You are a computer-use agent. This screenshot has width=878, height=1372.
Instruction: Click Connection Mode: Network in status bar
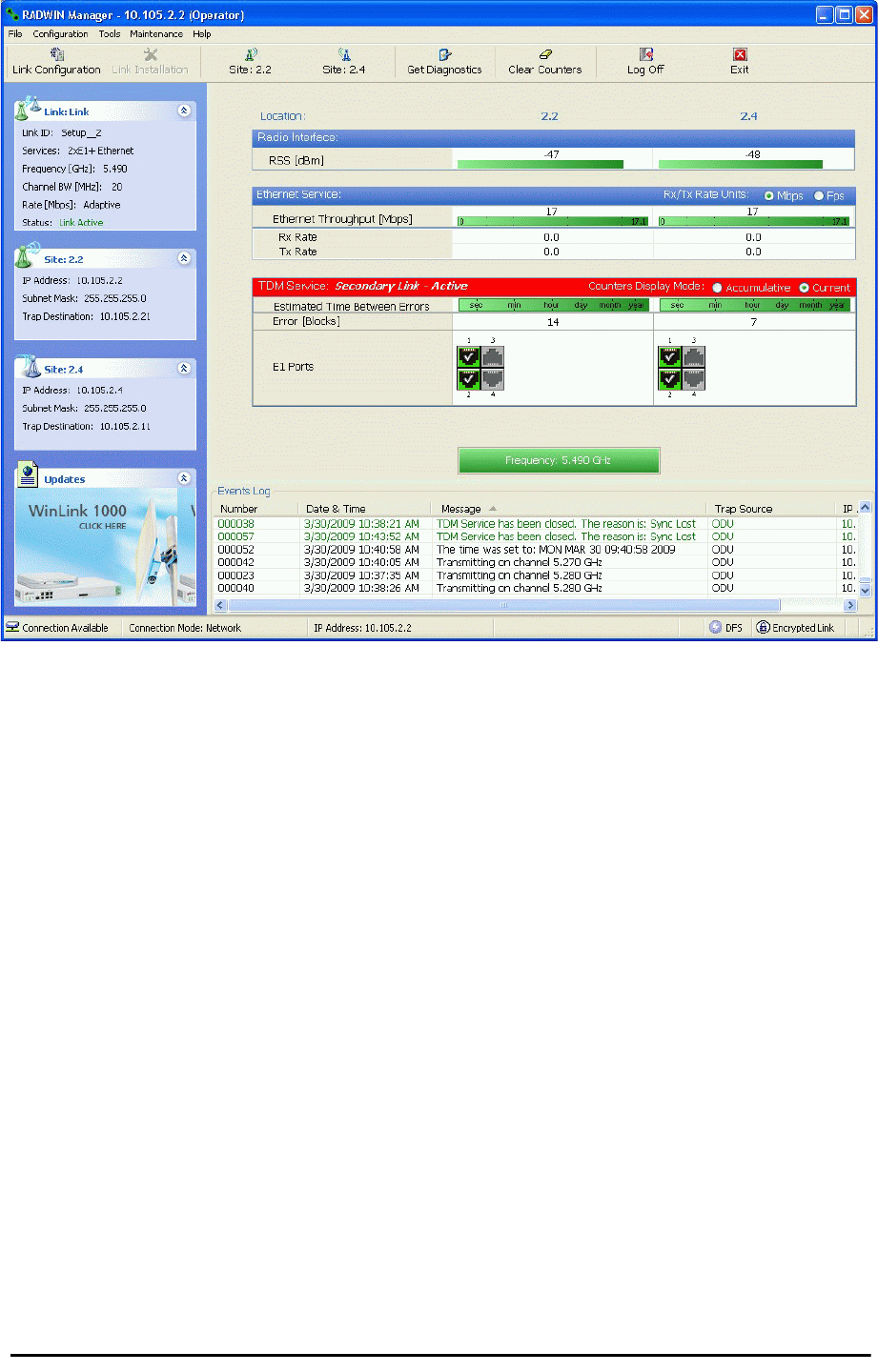coord(185,628)
